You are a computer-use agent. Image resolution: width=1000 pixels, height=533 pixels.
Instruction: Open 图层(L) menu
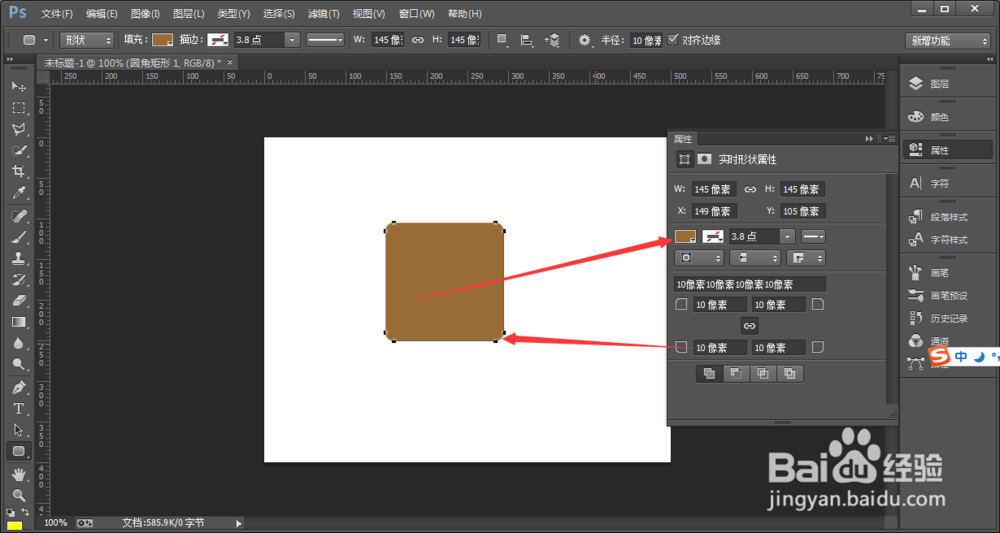tap(189, 13)
